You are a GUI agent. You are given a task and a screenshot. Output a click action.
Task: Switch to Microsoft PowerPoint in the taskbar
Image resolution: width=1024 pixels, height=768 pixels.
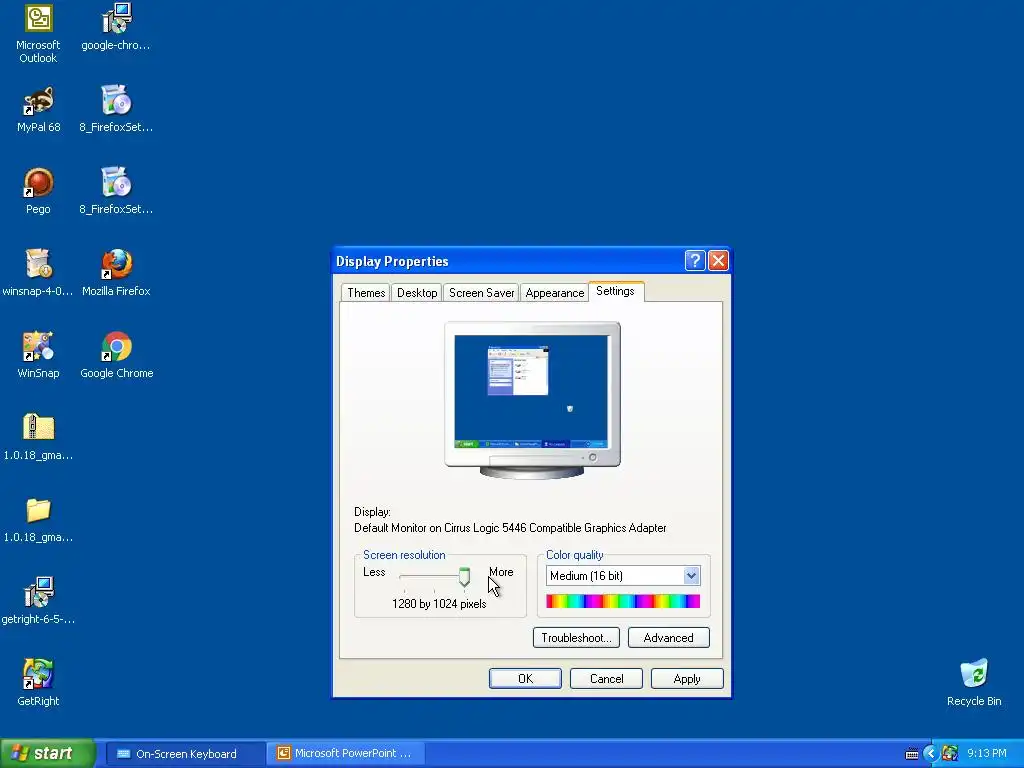click(x=346, y=754)
